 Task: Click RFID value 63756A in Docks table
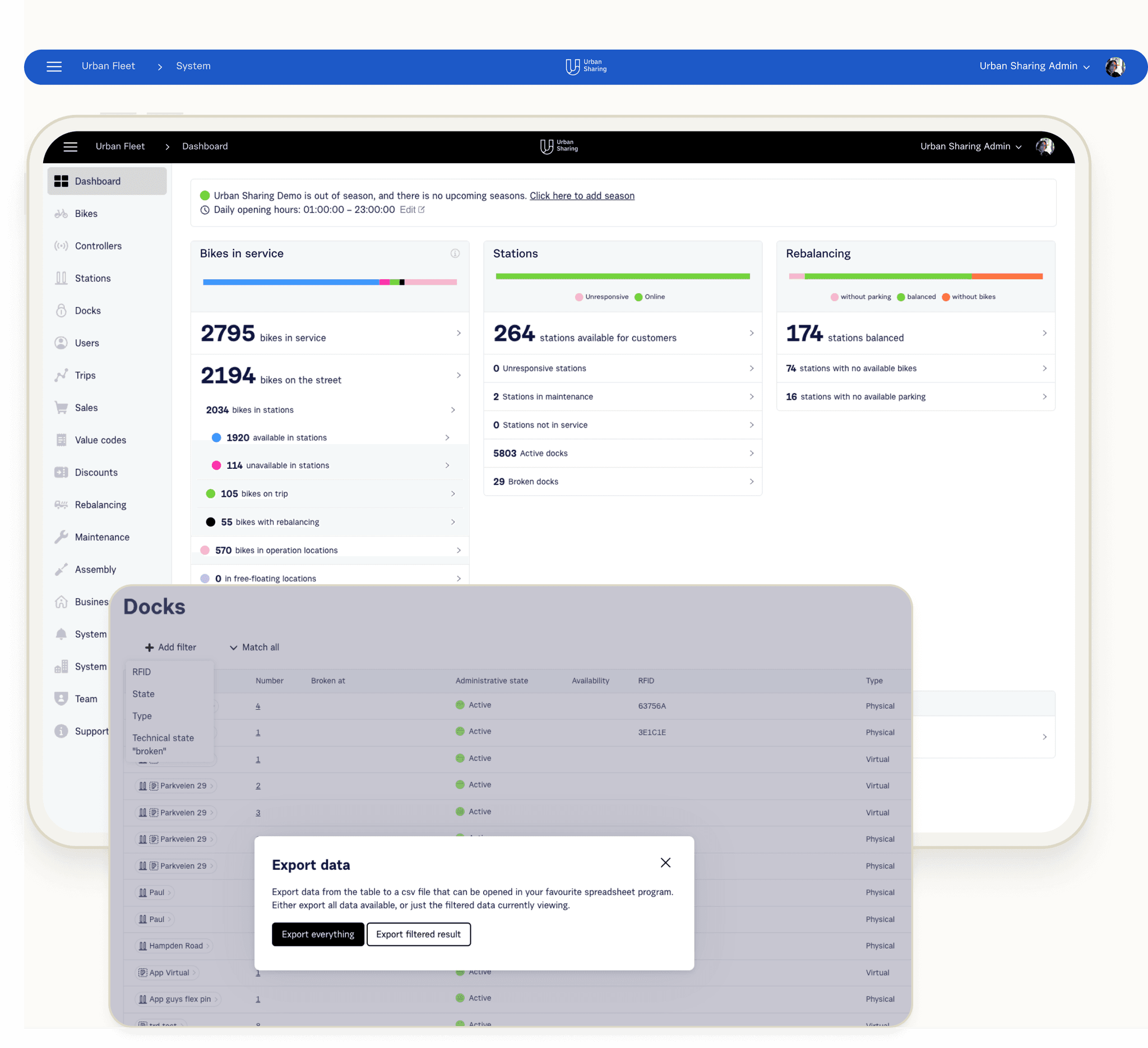651,706
